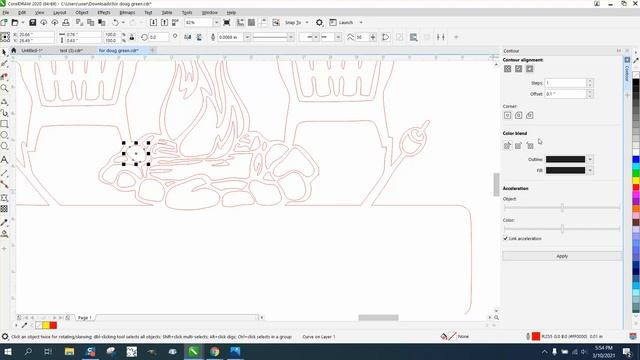Viewport: 640px width, 360px height.
Task: Click the Open folder icon
Action: (x=15, y=22)
